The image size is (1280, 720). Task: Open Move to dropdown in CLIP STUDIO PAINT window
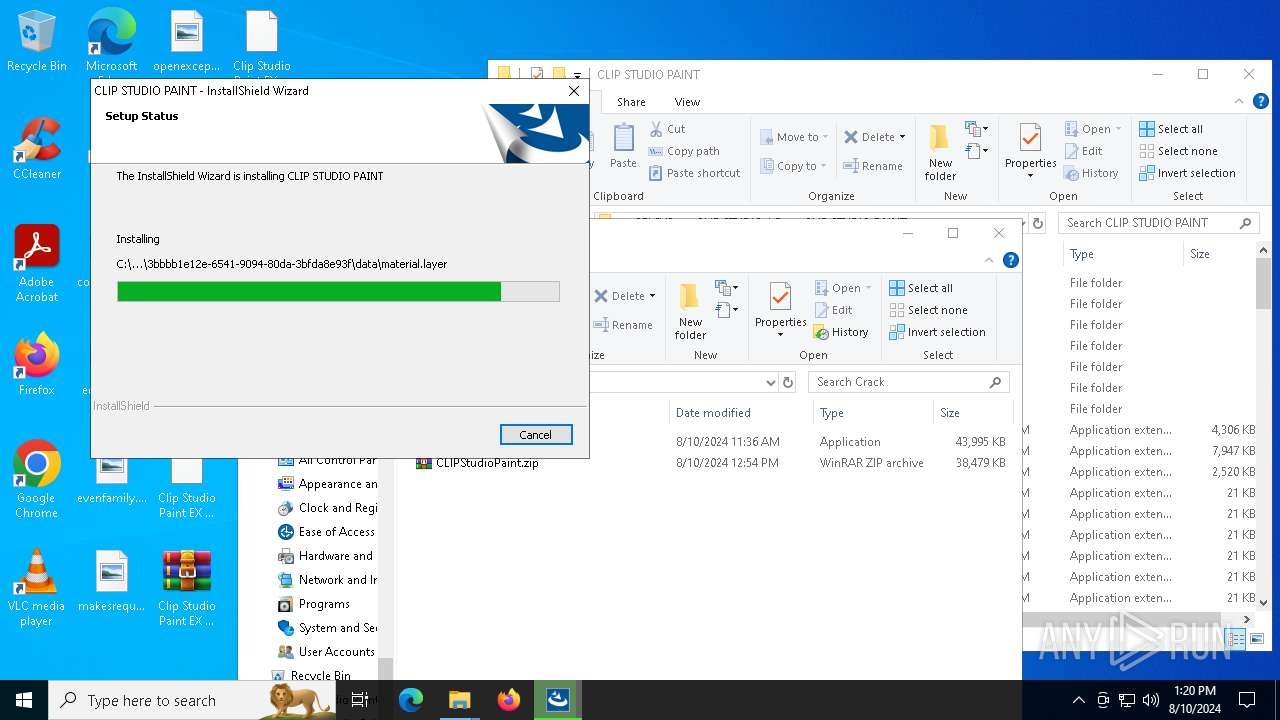794,137
